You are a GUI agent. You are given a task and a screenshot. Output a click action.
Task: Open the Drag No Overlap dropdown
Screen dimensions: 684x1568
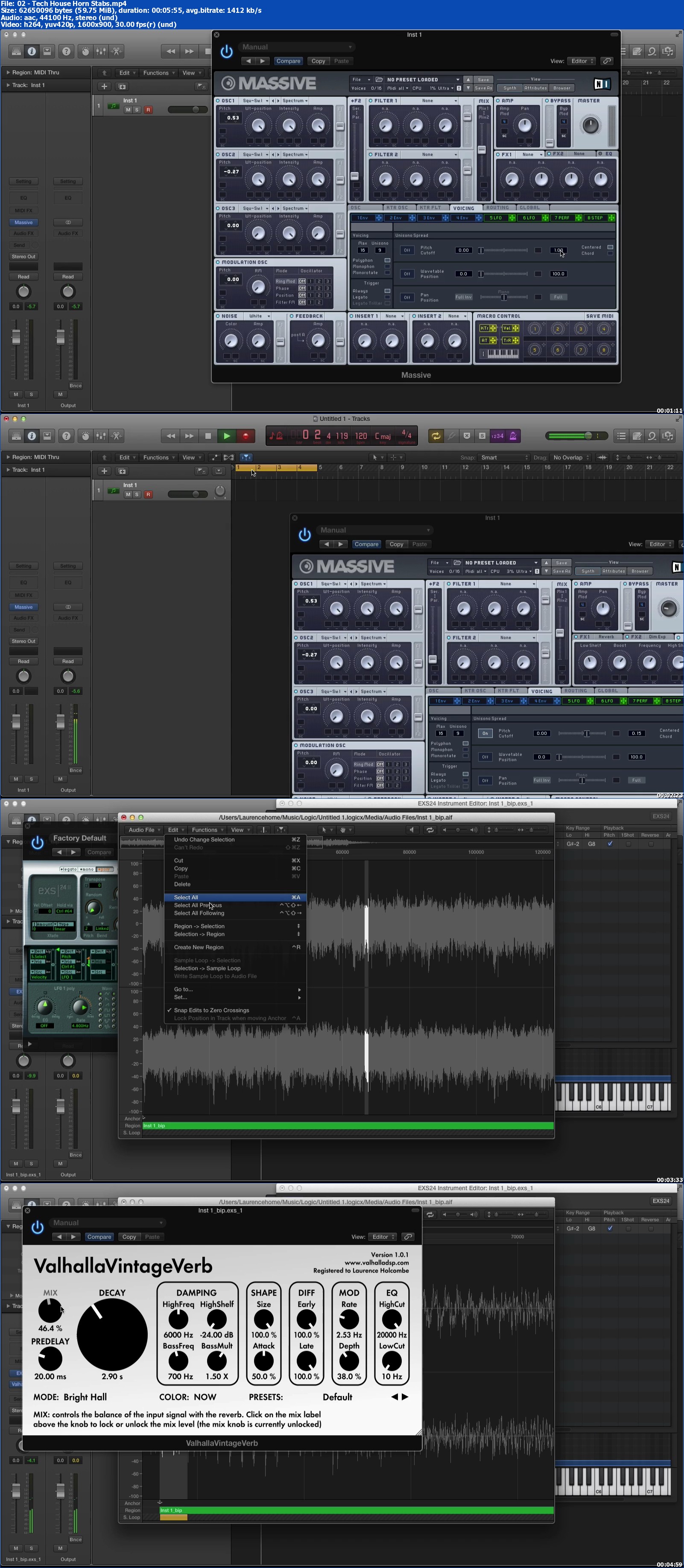point(571,457)
